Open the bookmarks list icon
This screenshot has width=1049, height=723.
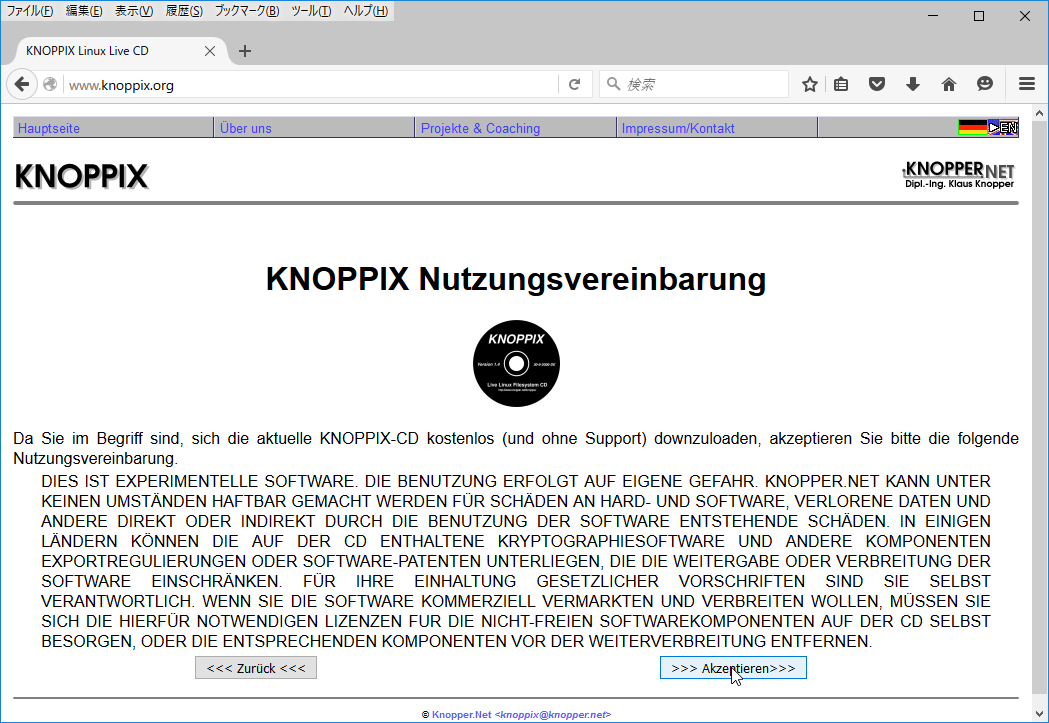pyautogui.click(x=842, y=84)
